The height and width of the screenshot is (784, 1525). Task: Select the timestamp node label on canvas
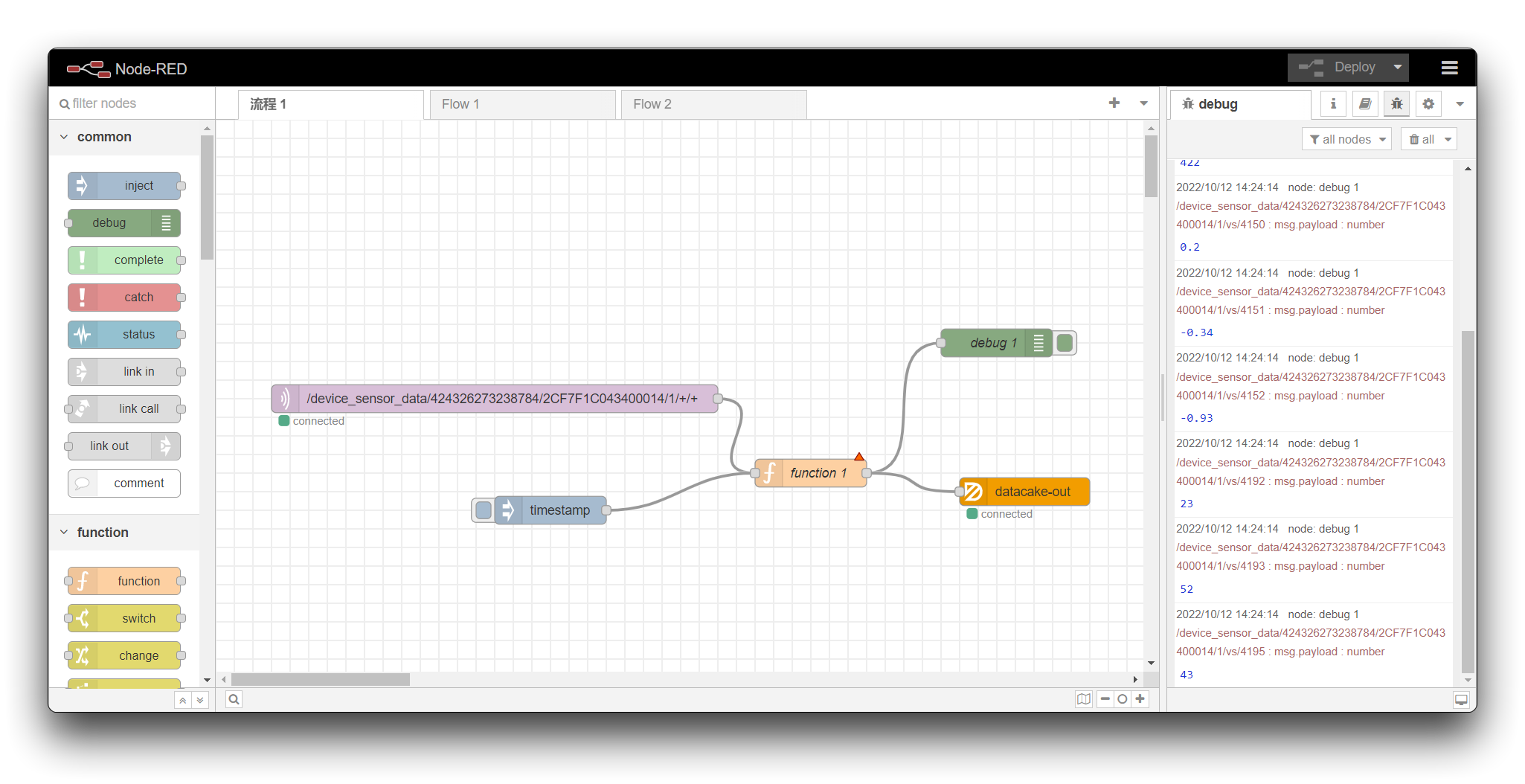click(559, 510)
